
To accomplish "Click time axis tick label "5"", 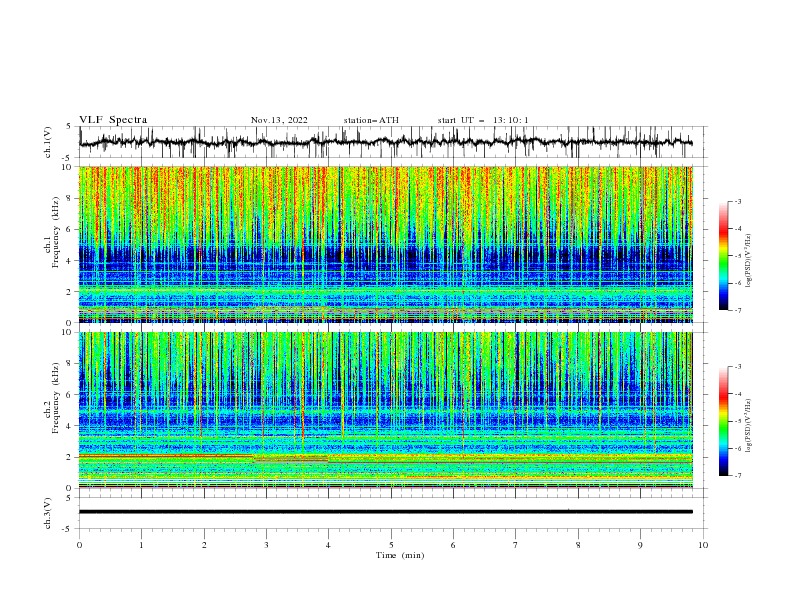I will click(x=391, y=545).
